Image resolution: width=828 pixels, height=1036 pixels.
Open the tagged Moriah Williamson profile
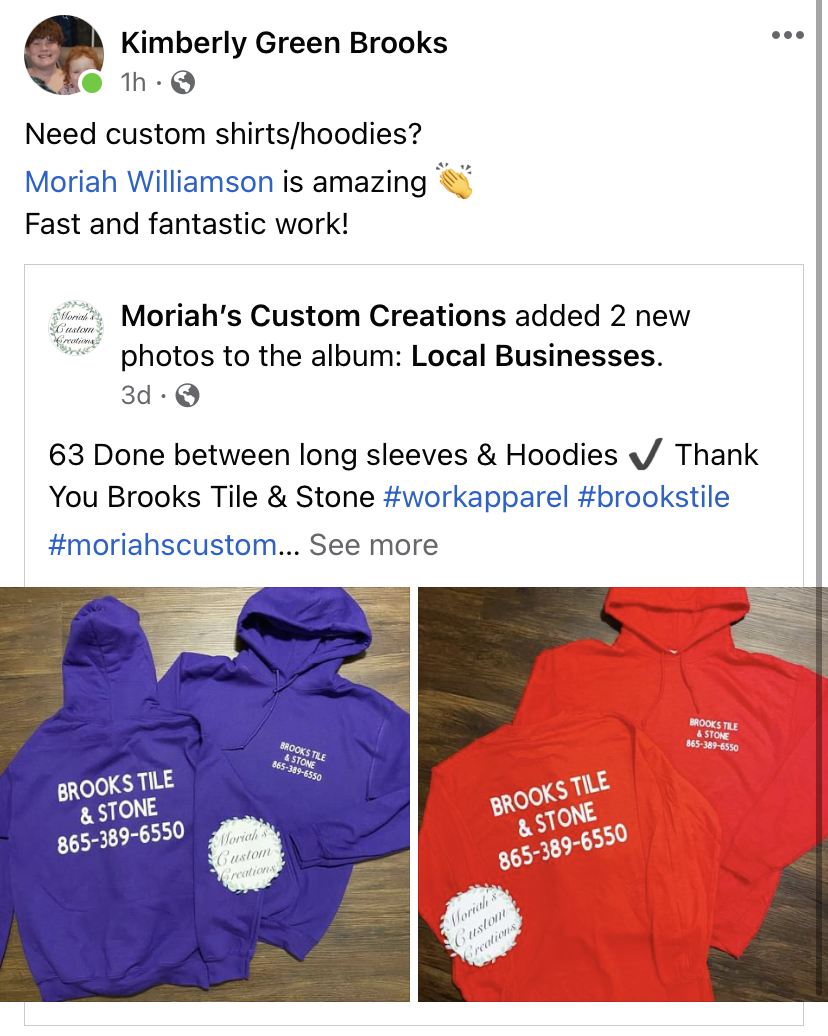tap(149, 182)
